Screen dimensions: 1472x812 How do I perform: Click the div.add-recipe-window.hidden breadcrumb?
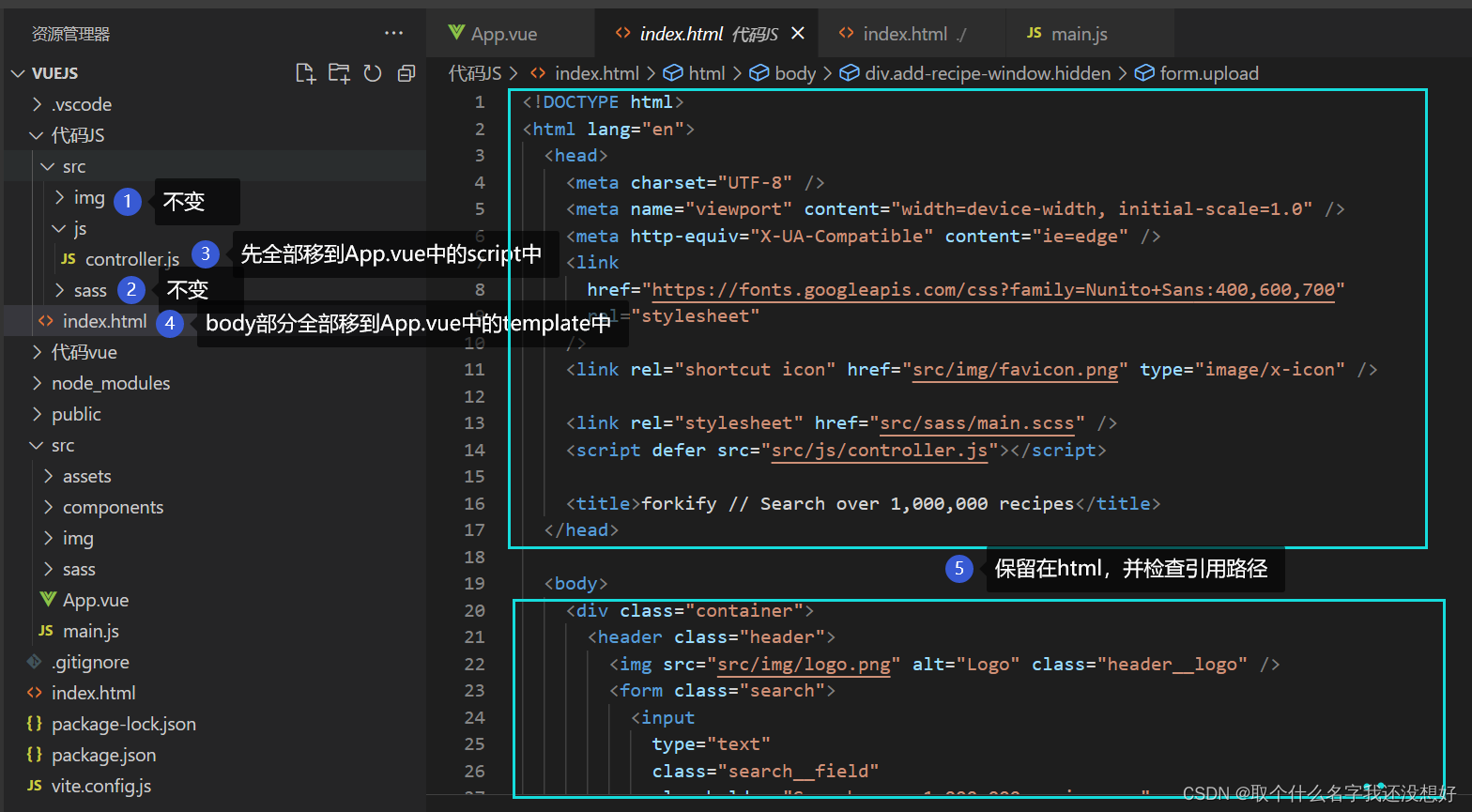click(988, 73)
